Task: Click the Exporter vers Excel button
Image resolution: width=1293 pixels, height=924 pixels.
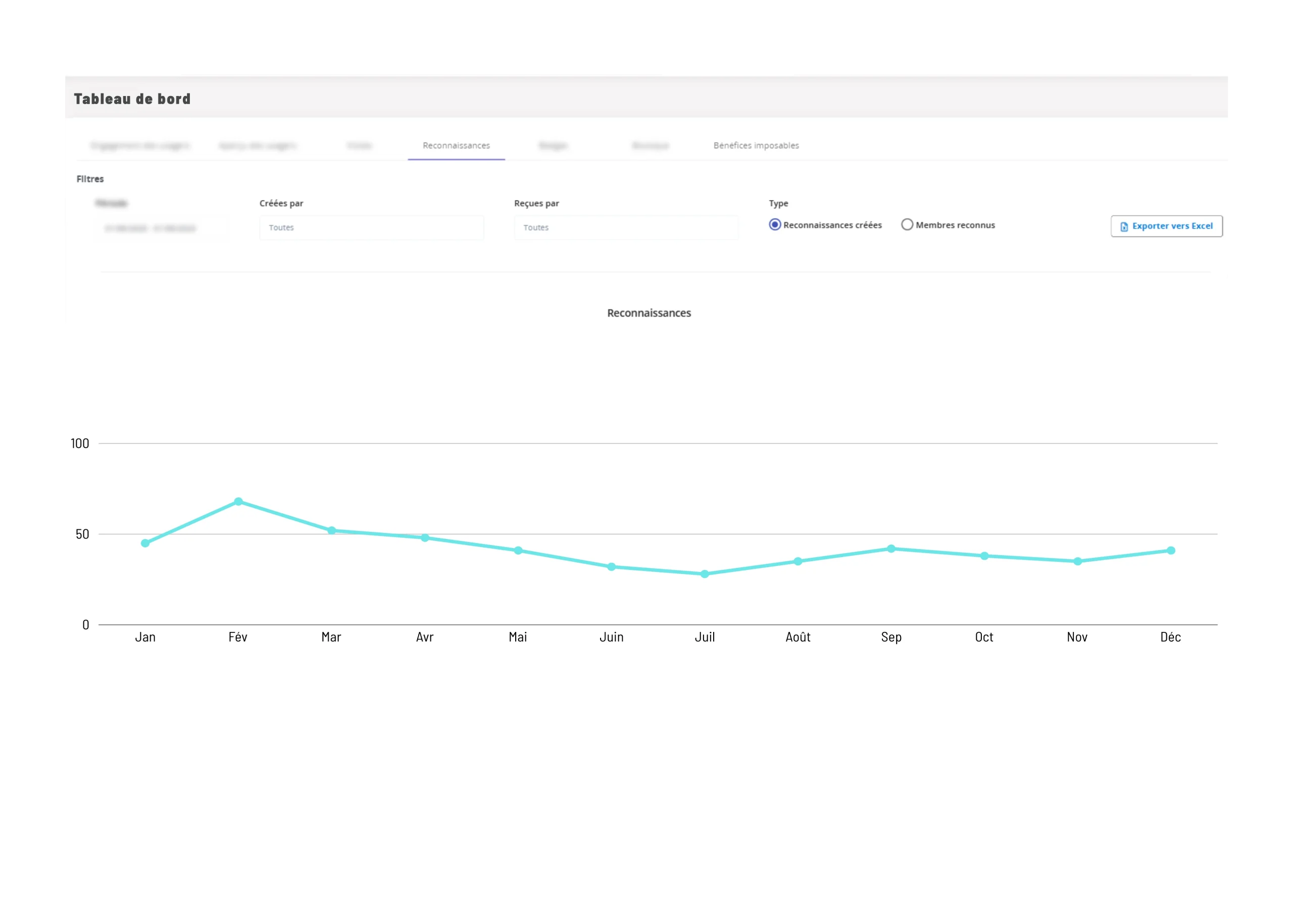Action: [x=1166, y=226]
